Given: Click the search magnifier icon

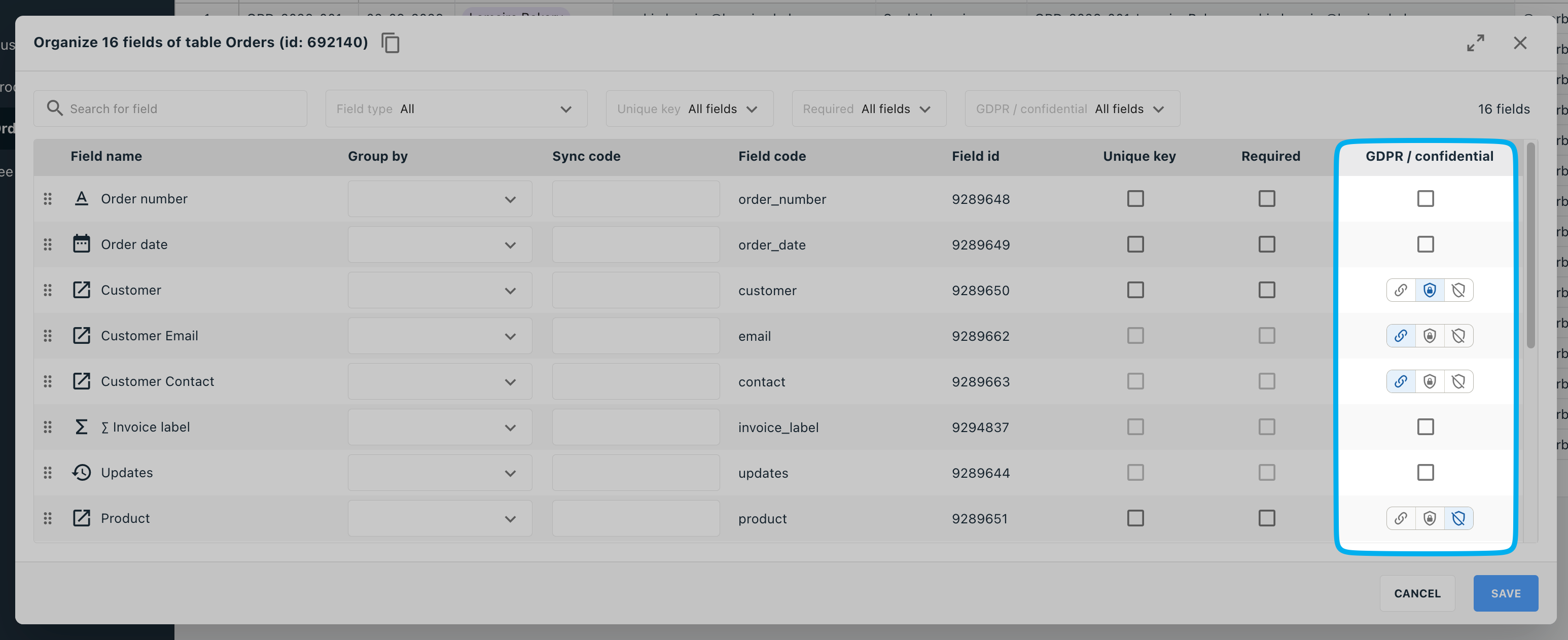Looking at the screenshot, I should tap(55, 108).
